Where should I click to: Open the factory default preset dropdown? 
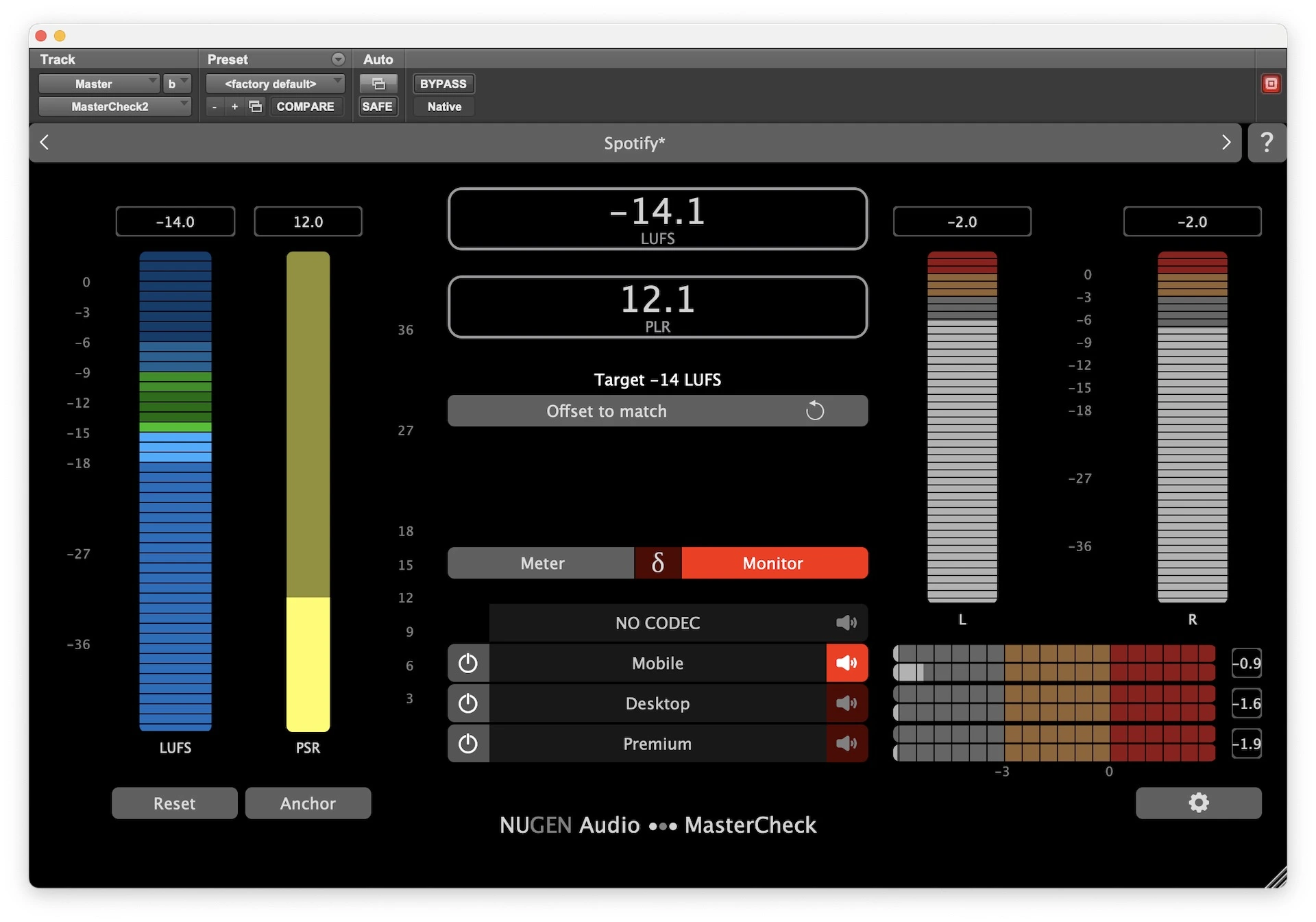(275, 84)
